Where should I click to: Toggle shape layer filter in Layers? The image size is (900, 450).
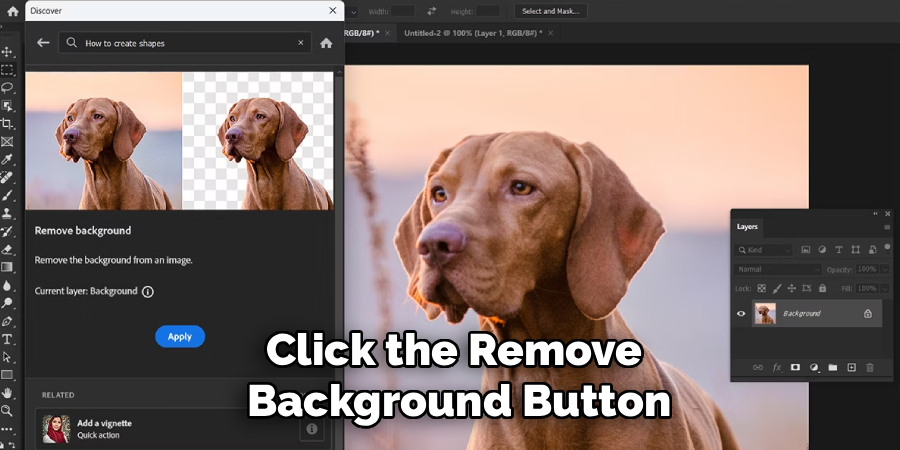pyautogui.click(x=856, y=250)
